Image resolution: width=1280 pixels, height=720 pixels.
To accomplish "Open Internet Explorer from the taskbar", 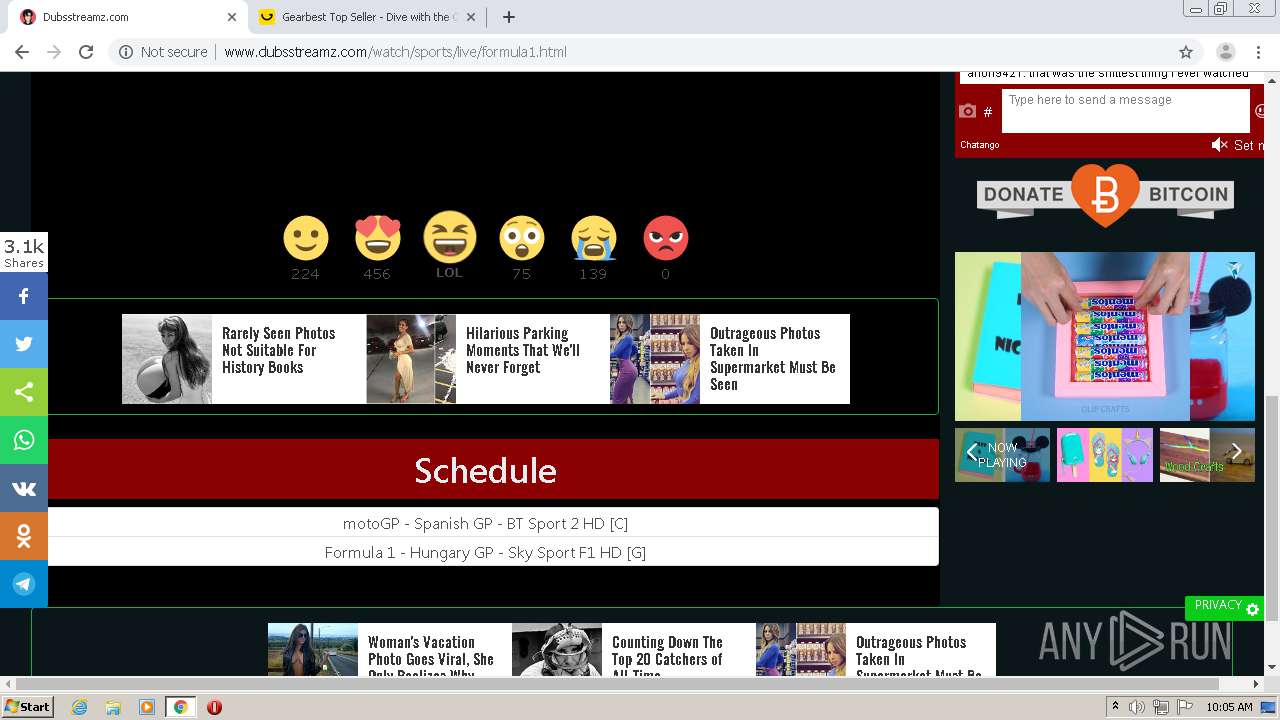I will (79, 707).
